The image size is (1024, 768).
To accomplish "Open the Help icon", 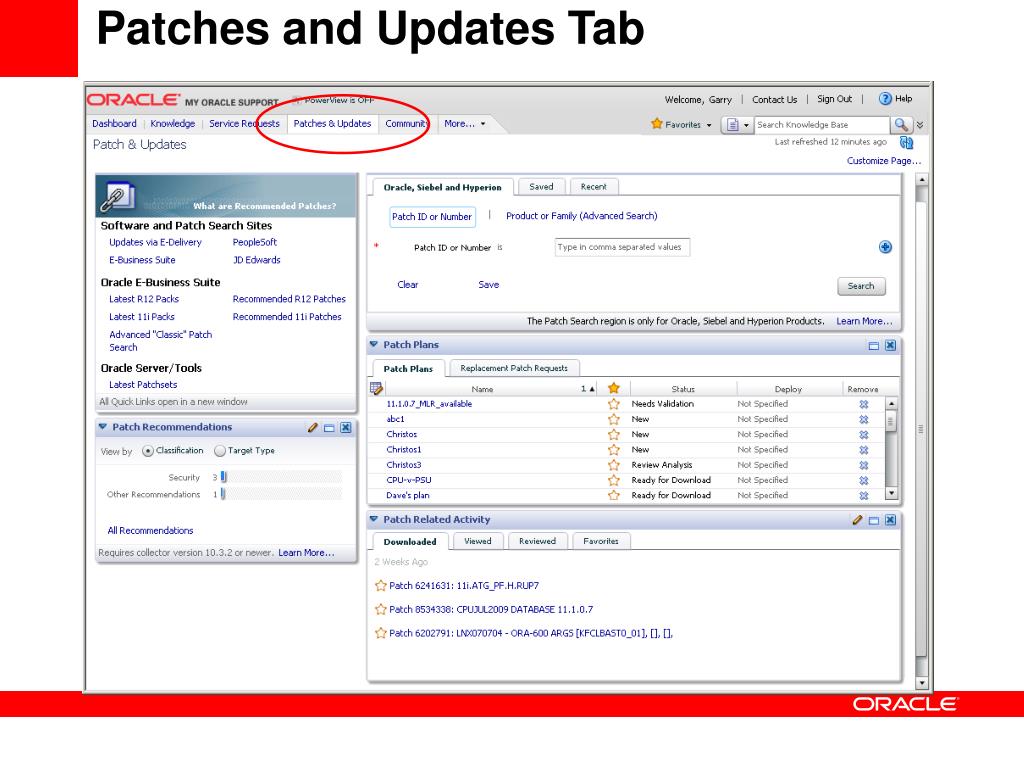I will 885,99.
